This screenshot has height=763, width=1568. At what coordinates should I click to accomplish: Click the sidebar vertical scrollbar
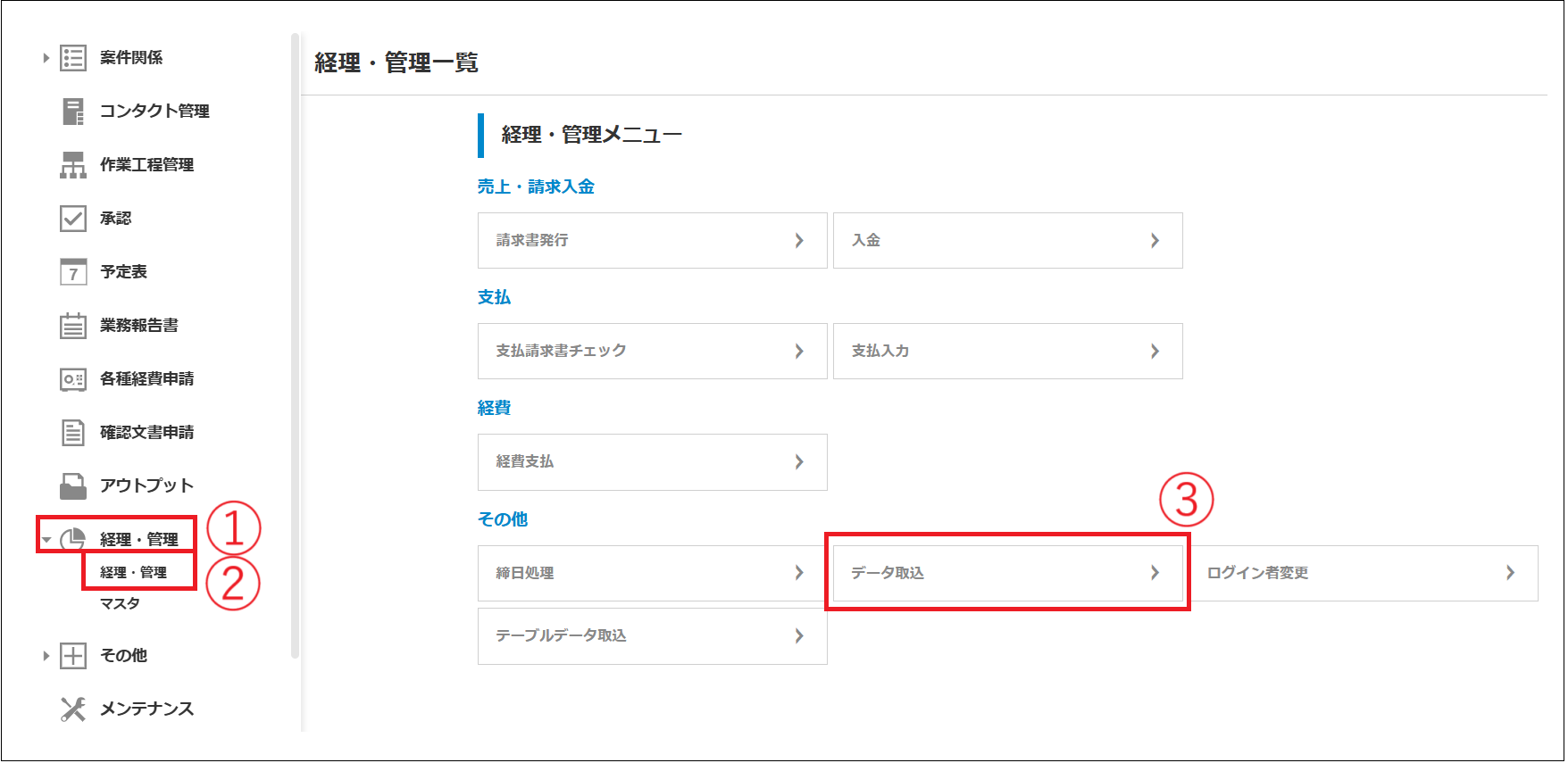(295, 346)
